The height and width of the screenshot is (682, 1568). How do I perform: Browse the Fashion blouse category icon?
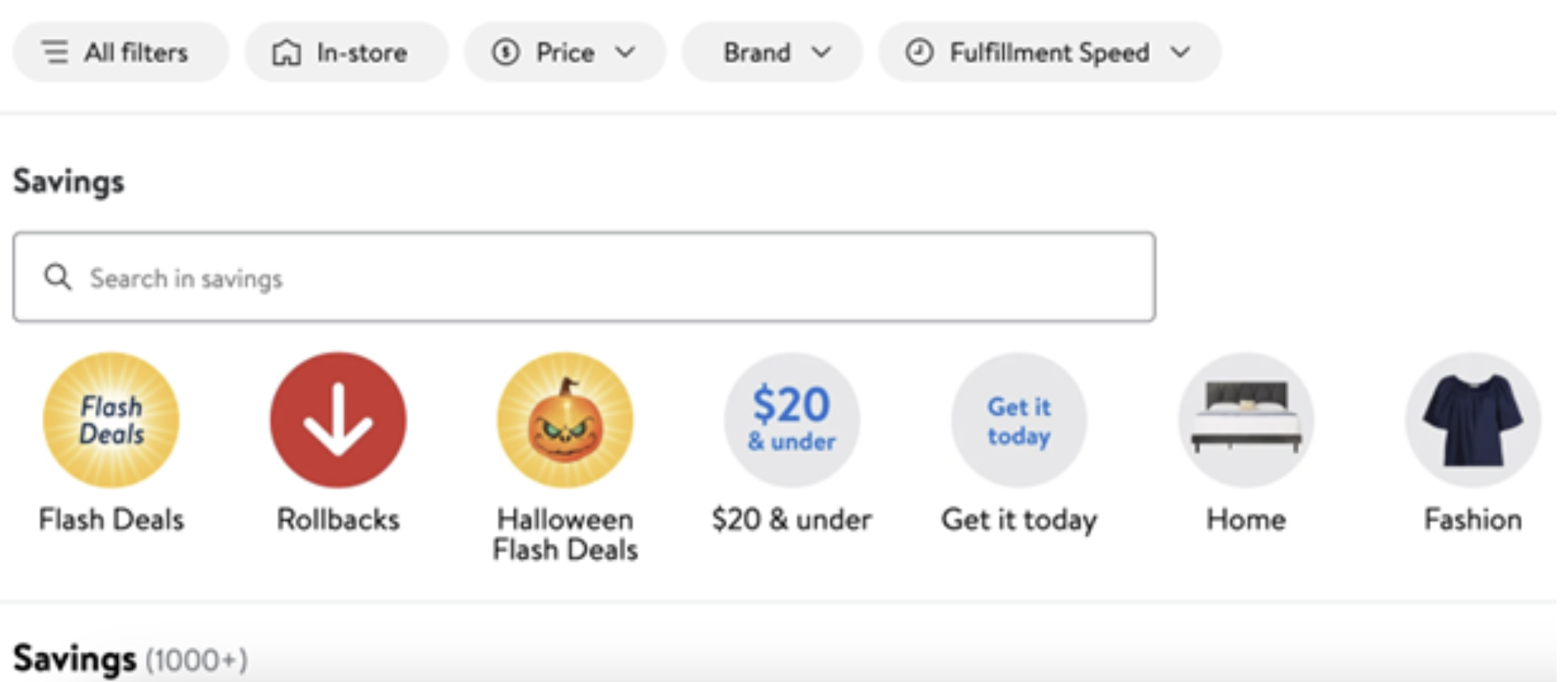pyautogui.click(x=1472, y=420)
